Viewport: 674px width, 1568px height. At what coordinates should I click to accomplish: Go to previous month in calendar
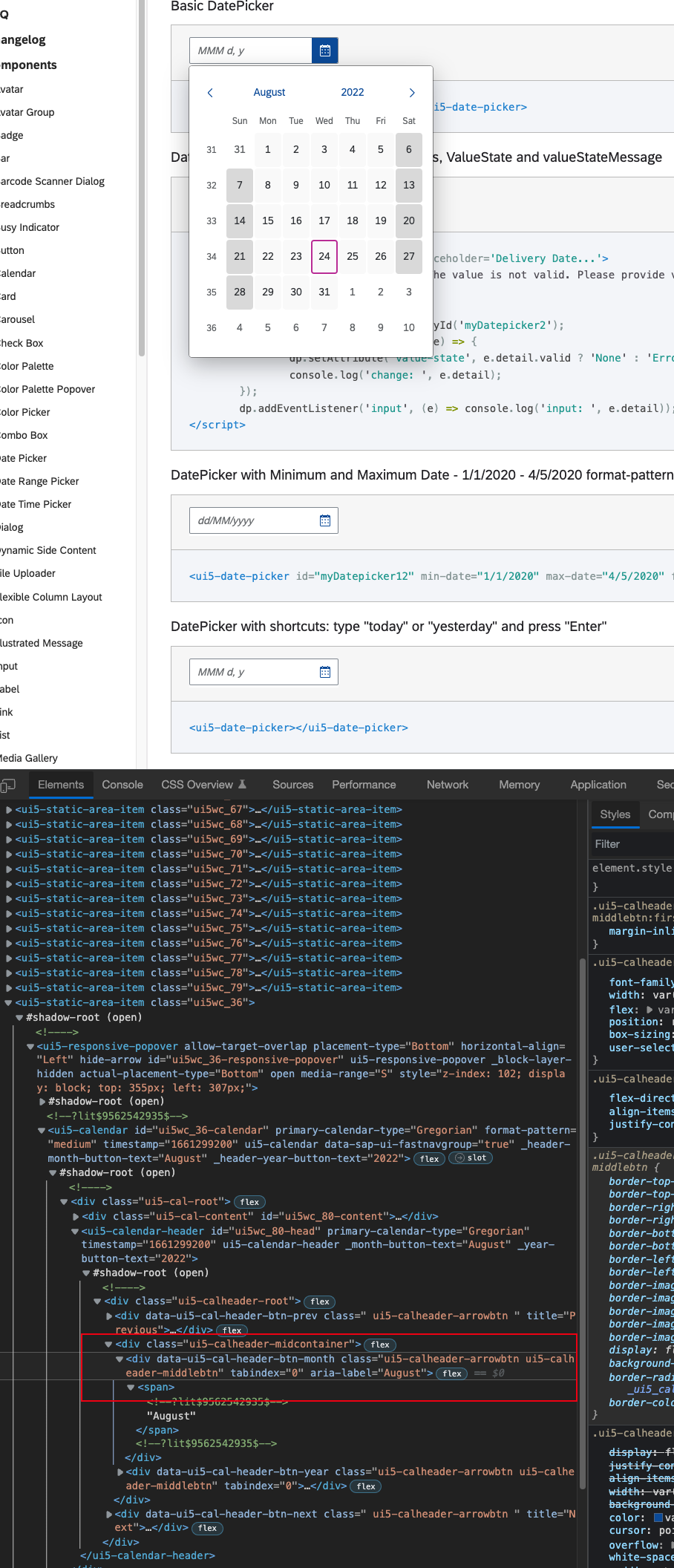click(210, 93)
